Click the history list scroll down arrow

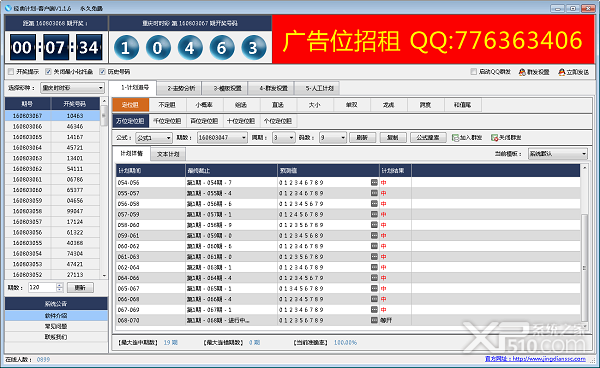(x=104, y=275)
